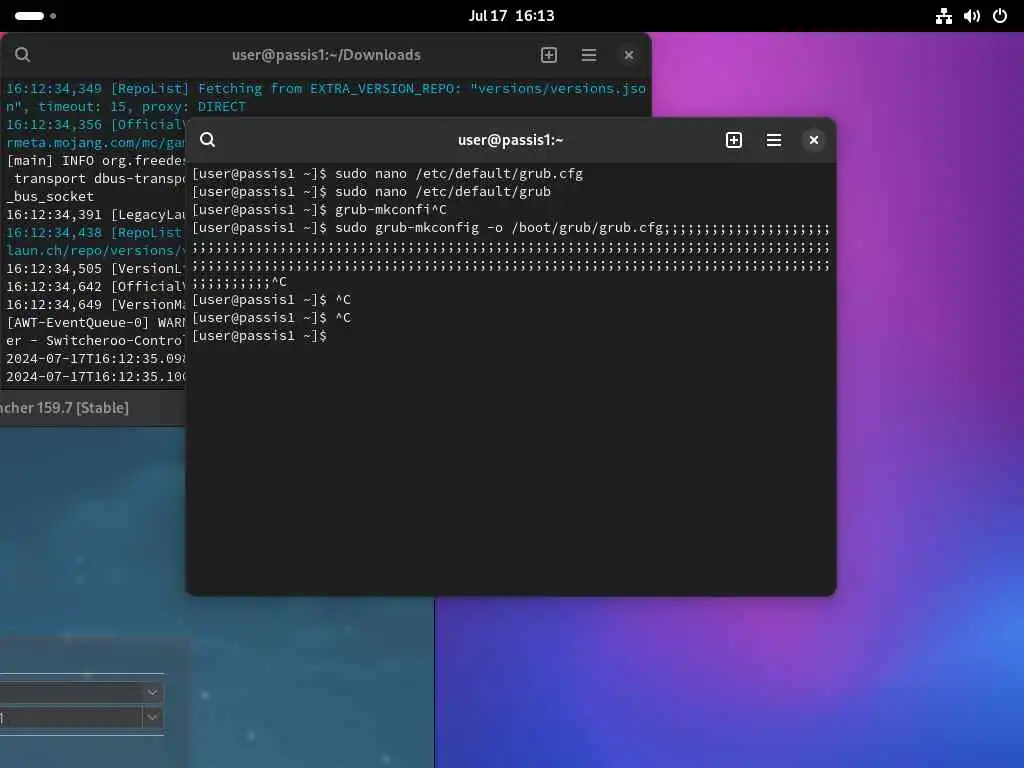The width and height of the screenshot is (1024, 768).
Task: Open search in the user@passis1:~ terminal
Action: pyautogui.click(x=208, y=140)
